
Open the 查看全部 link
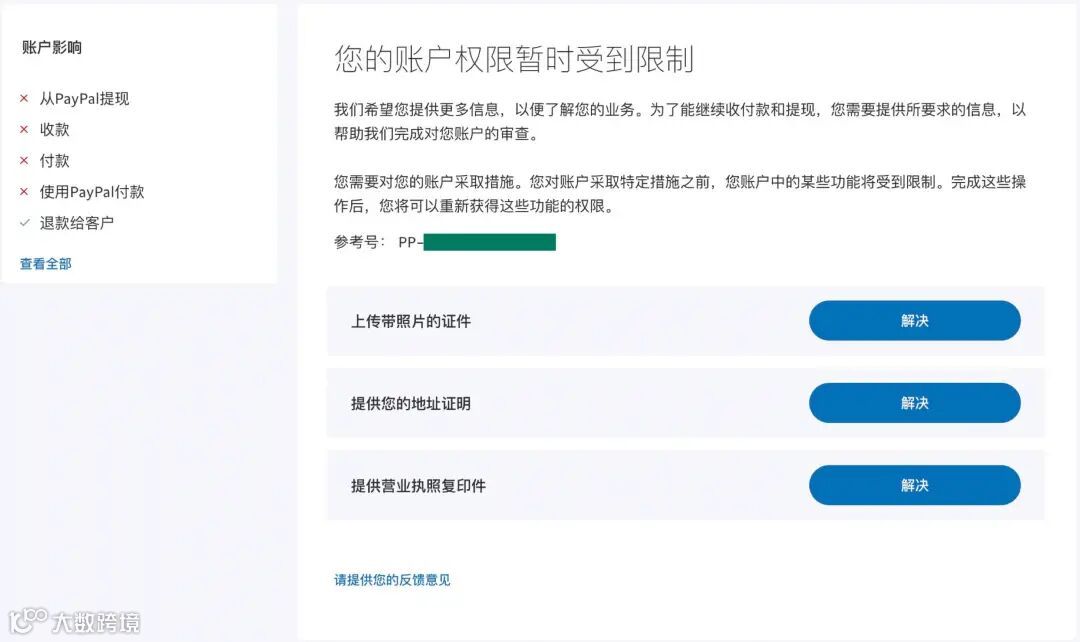(x=46, y=264)
